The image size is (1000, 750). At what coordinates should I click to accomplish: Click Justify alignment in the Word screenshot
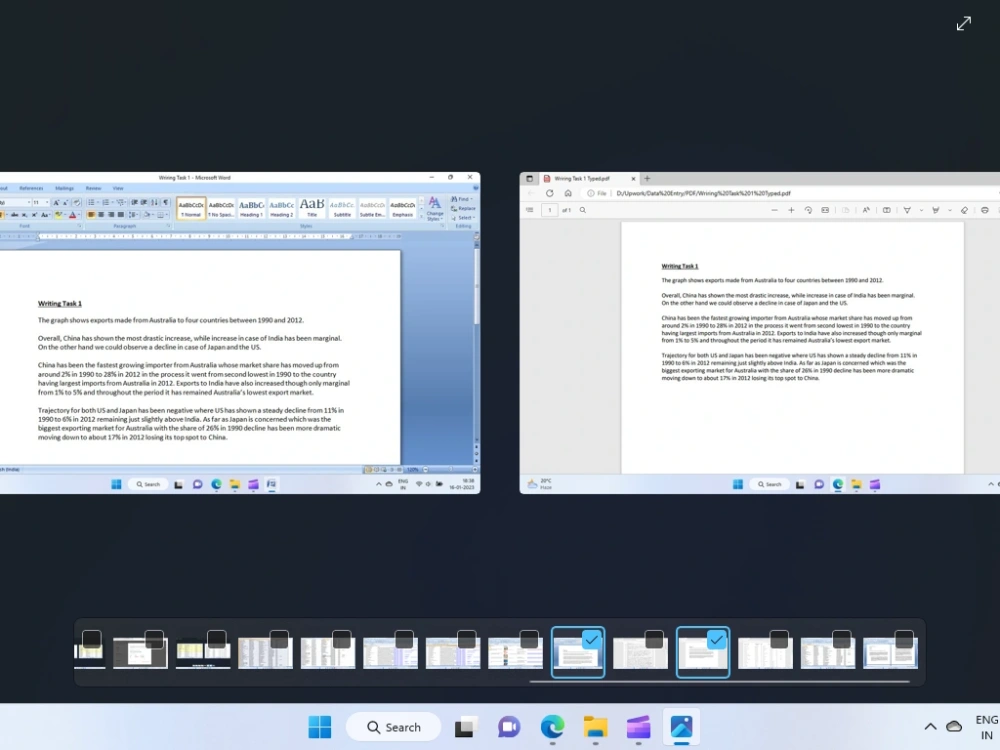(x=121, y=214)
